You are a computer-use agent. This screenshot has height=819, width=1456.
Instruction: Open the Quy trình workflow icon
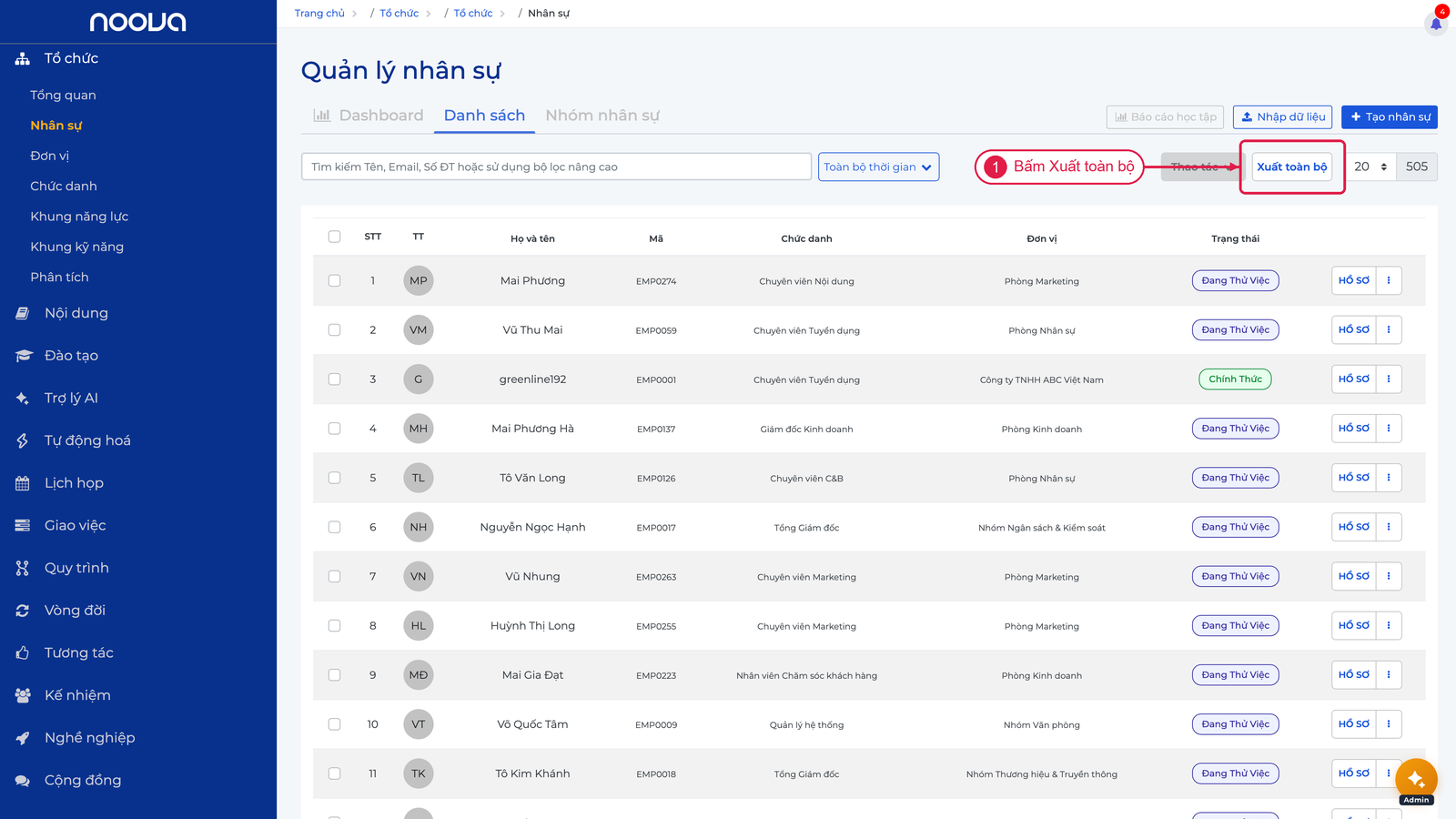tap(23, 568)
